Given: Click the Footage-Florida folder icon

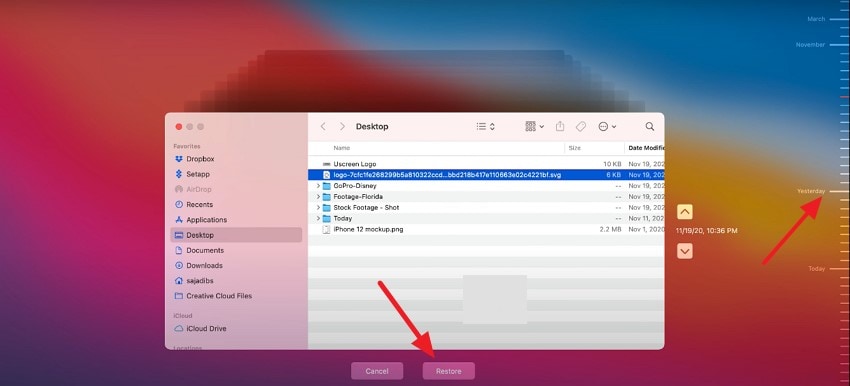Looking at the screenshot, I should [326, 196].
